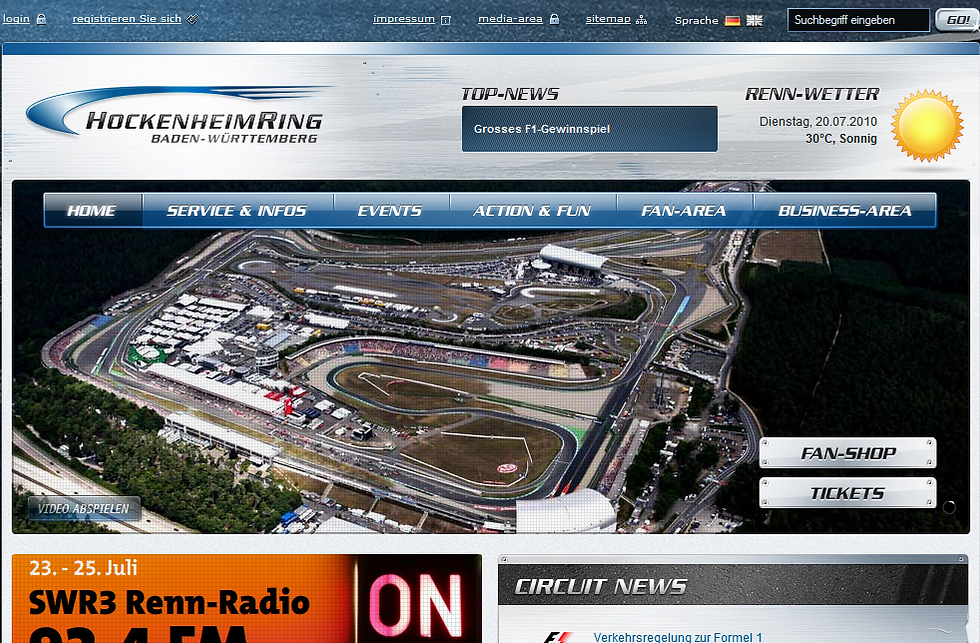The height and width of the screenshot is (643, 980).
Task: Open the FAN-AREA menu
Action: tap(684, 211)
